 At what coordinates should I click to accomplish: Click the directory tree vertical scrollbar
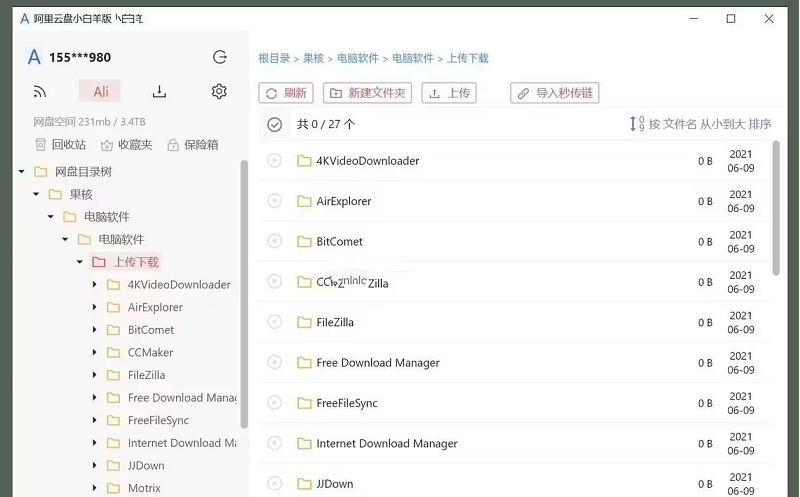244,294
